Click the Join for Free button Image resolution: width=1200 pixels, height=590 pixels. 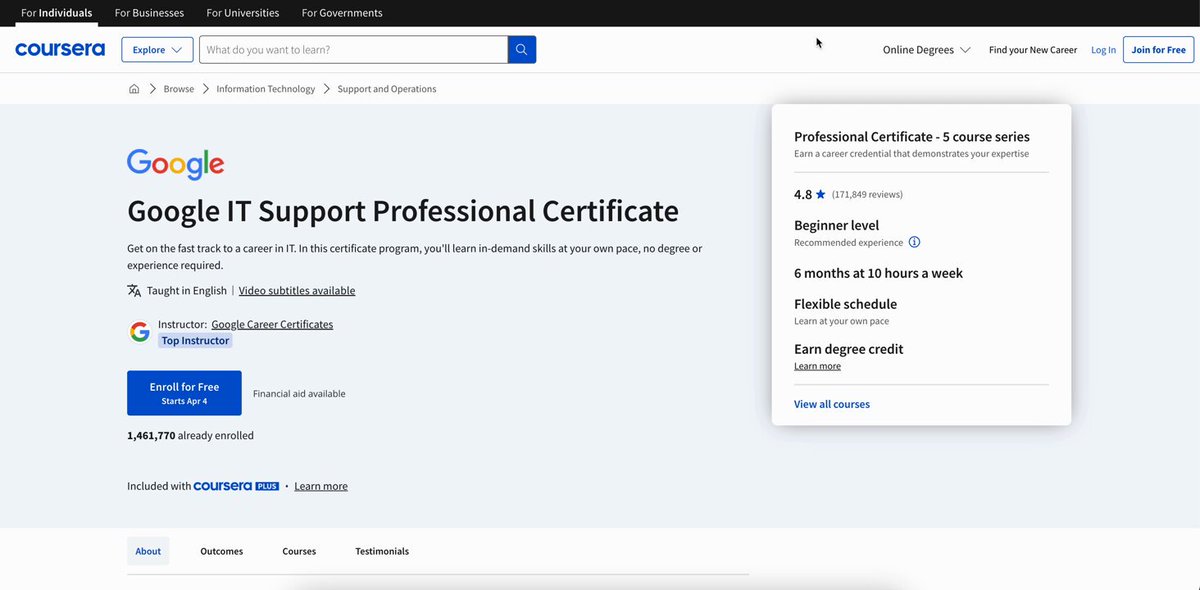[1159, 50]
